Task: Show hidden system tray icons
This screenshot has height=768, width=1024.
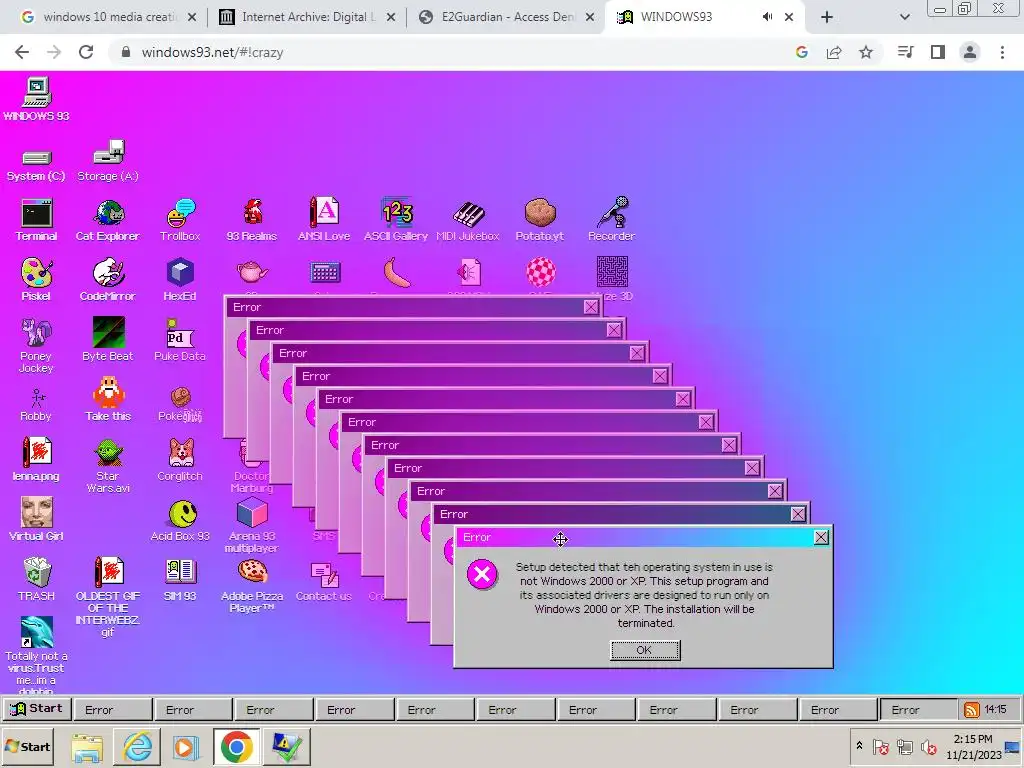Action: tap(859, 746)
